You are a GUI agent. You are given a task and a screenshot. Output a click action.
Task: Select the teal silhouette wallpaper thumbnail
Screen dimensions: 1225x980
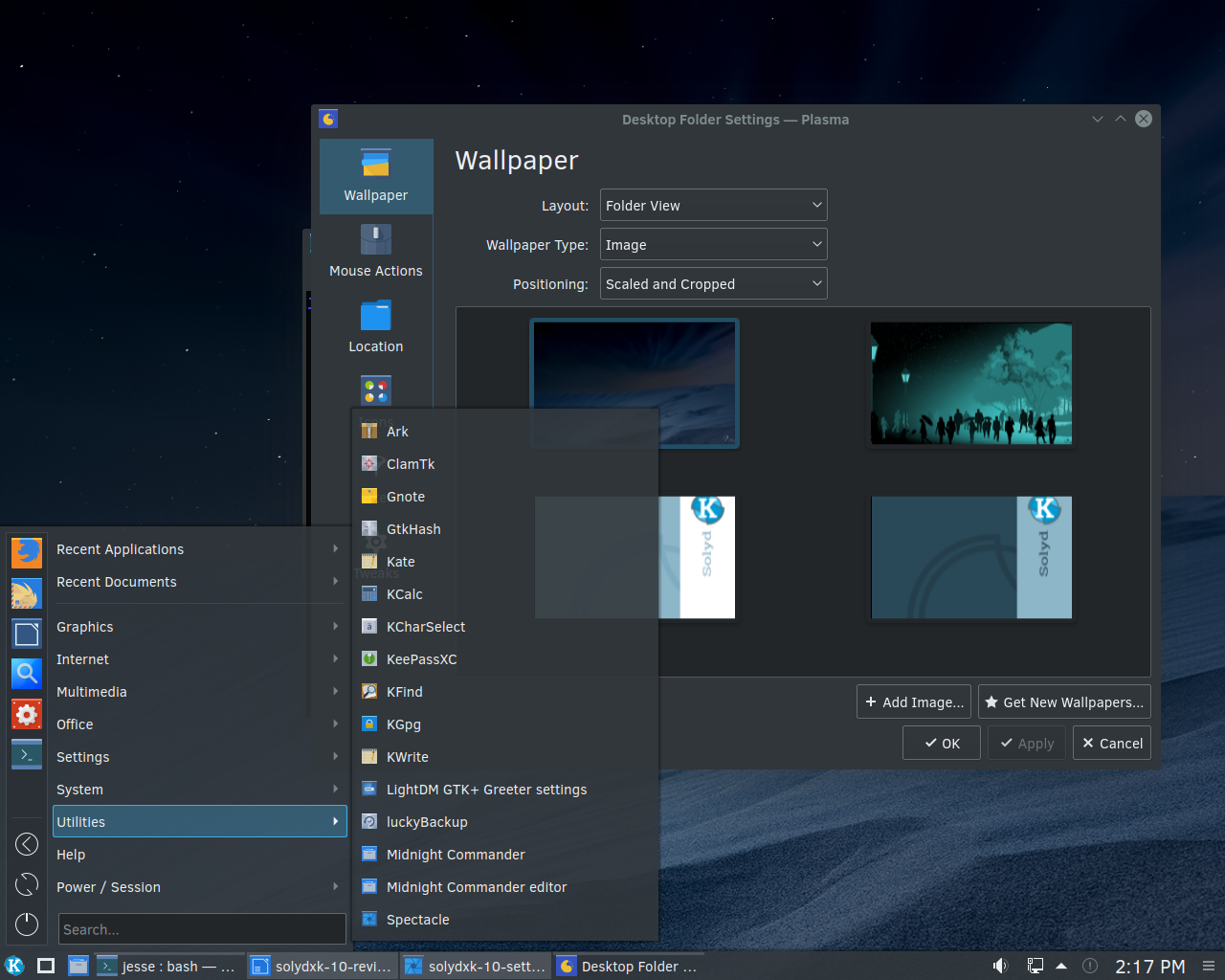click(971, 383)
